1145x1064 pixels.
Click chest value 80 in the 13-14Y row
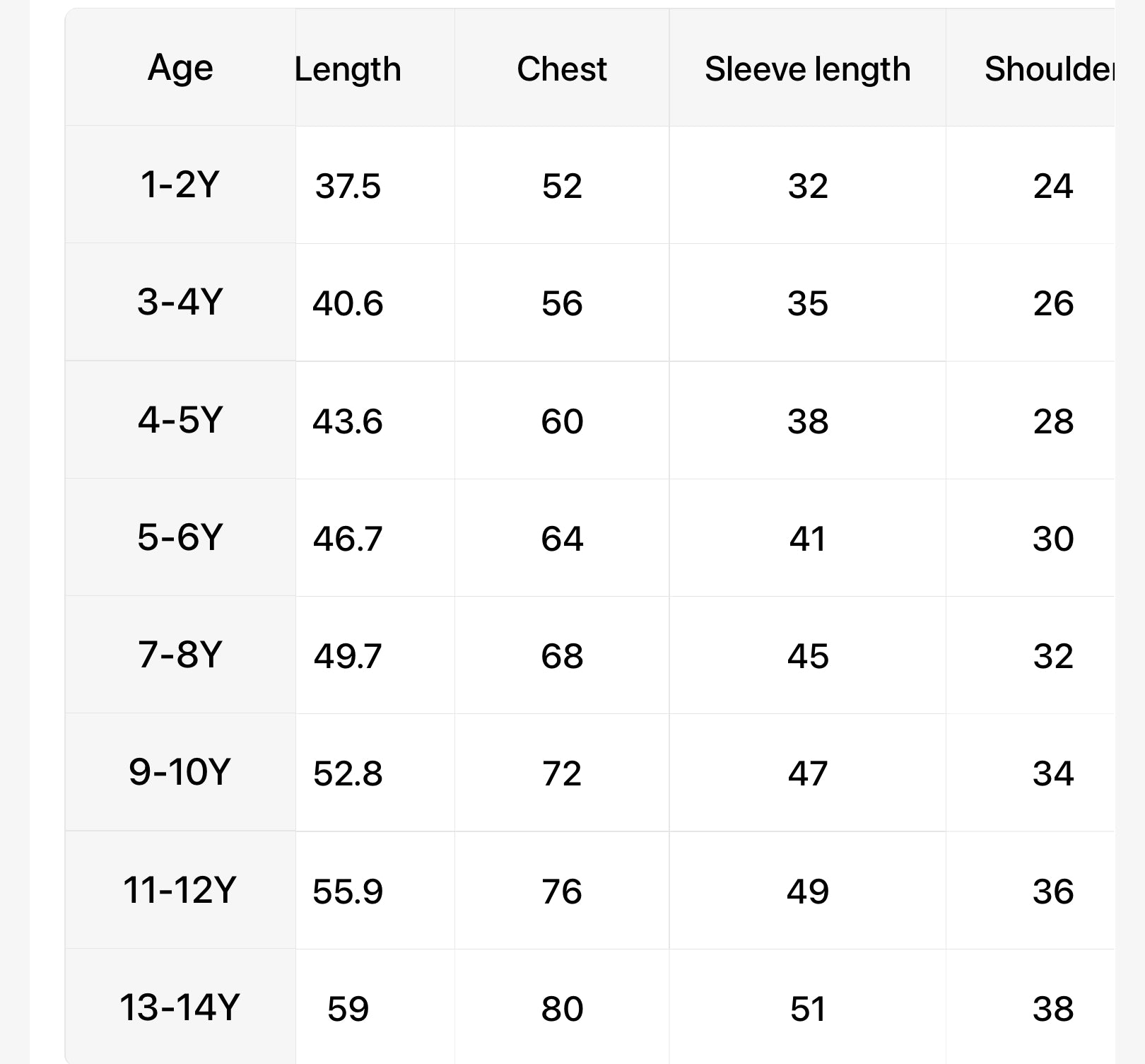[x=562, y=1009]
